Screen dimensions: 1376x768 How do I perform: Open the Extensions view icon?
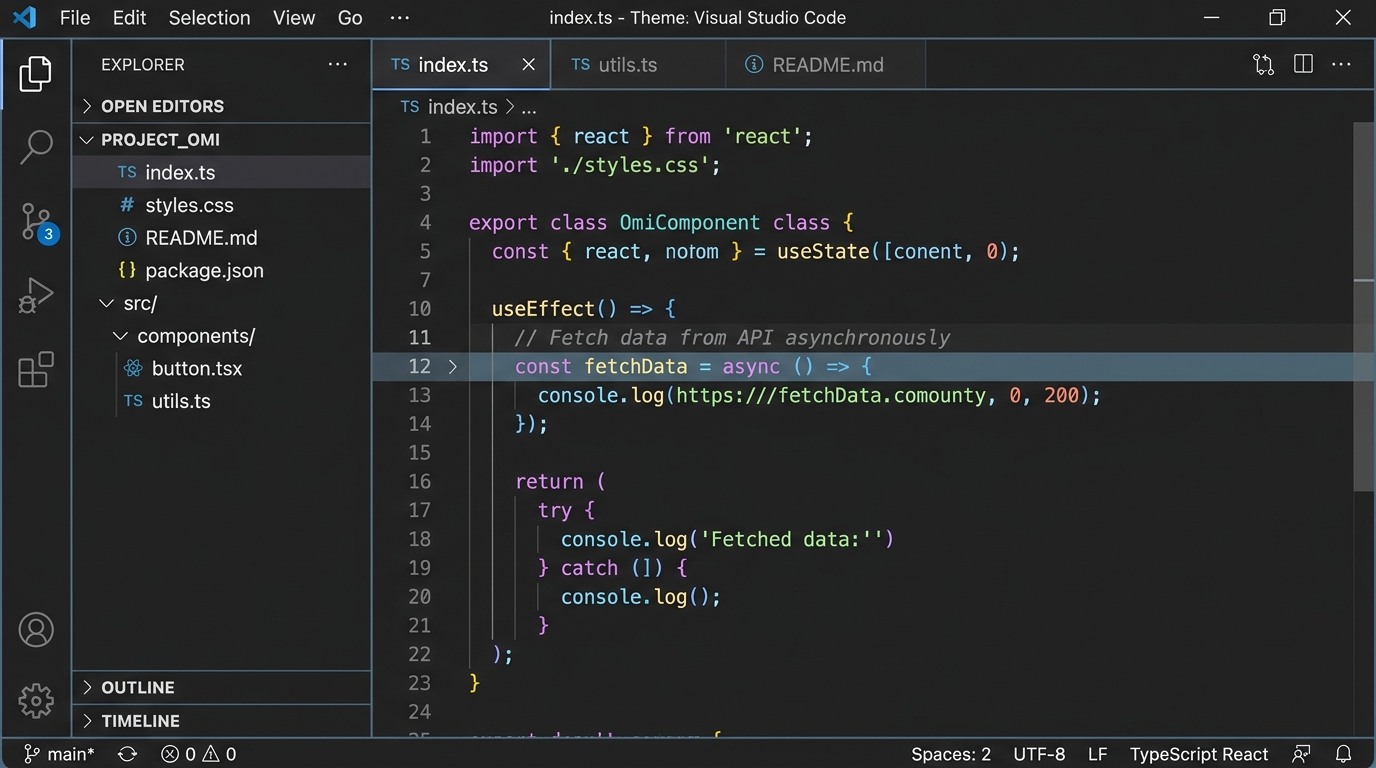35,369
